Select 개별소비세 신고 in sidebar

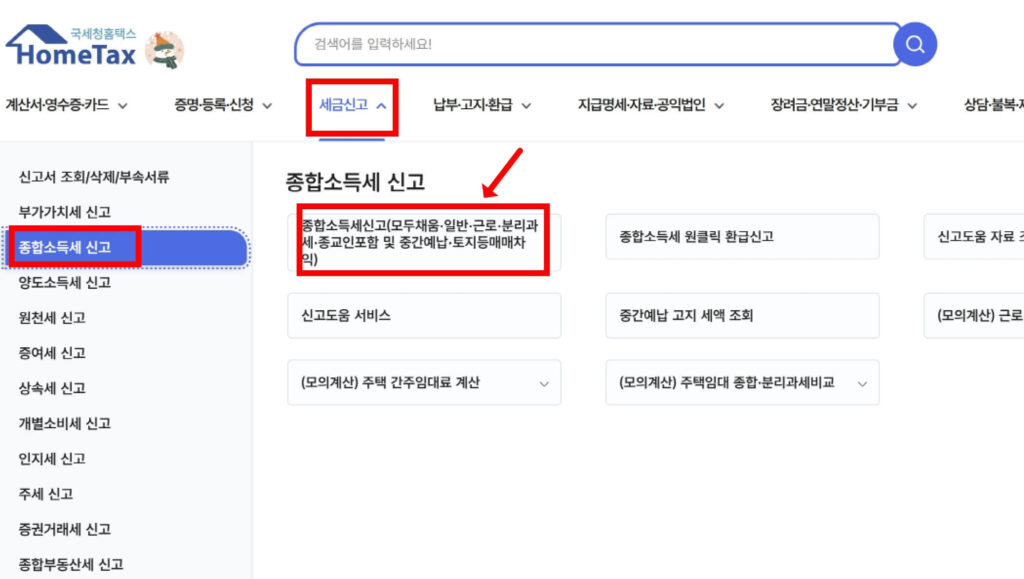pos(65,424)
